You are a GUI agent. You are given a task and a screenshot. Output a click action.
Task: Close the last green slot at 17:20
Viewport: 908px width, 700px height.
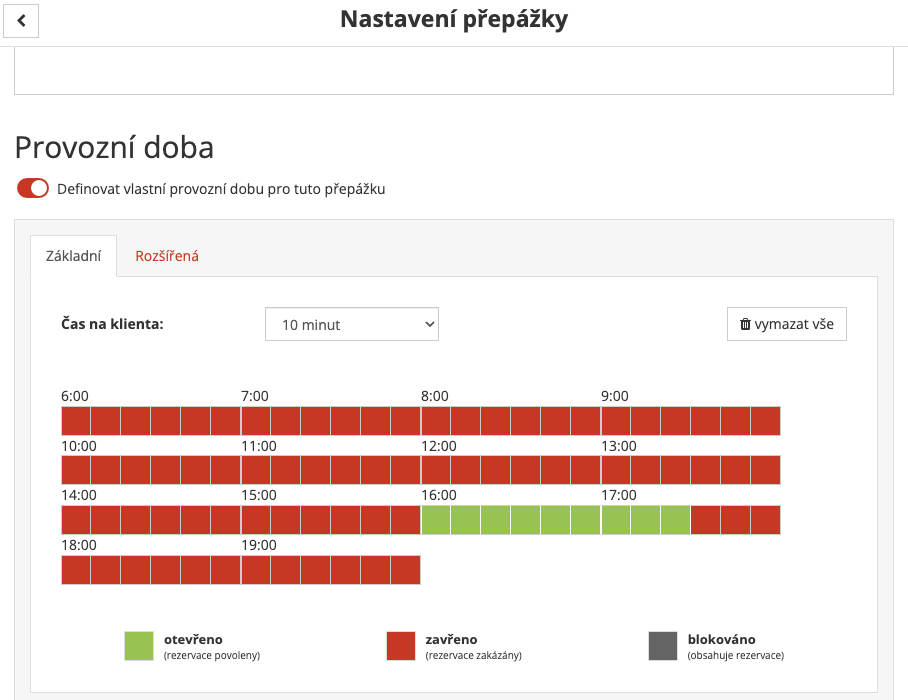pos(675,520)
